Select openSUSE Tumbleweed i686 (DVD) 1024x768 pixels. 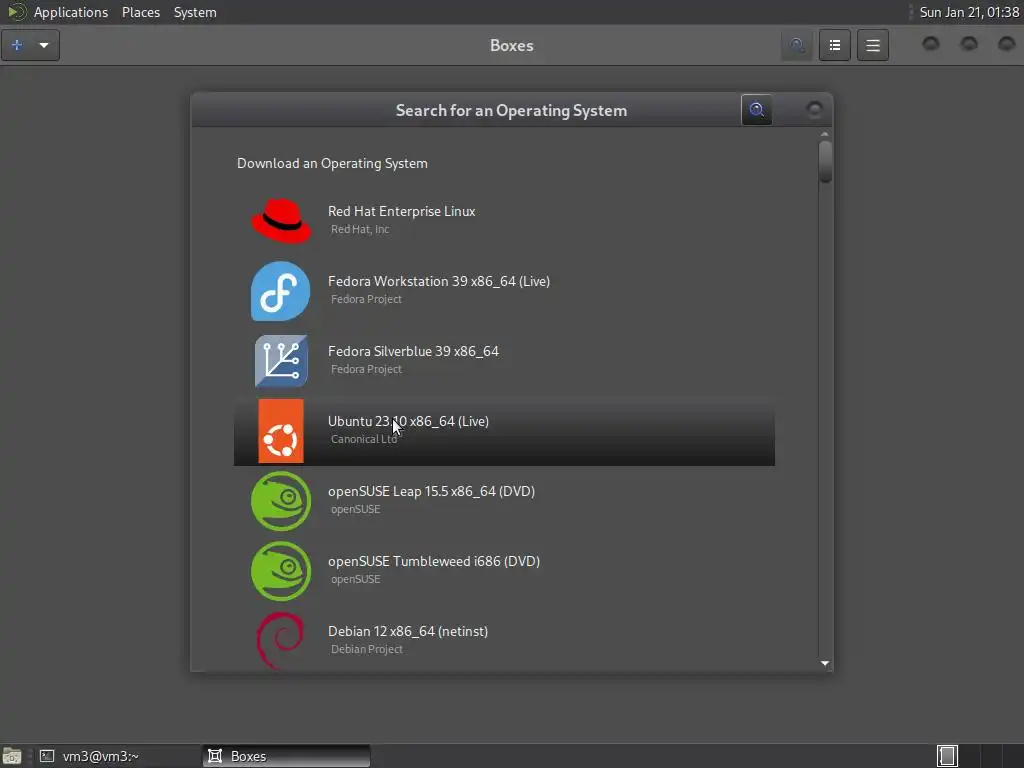(504, 571)
